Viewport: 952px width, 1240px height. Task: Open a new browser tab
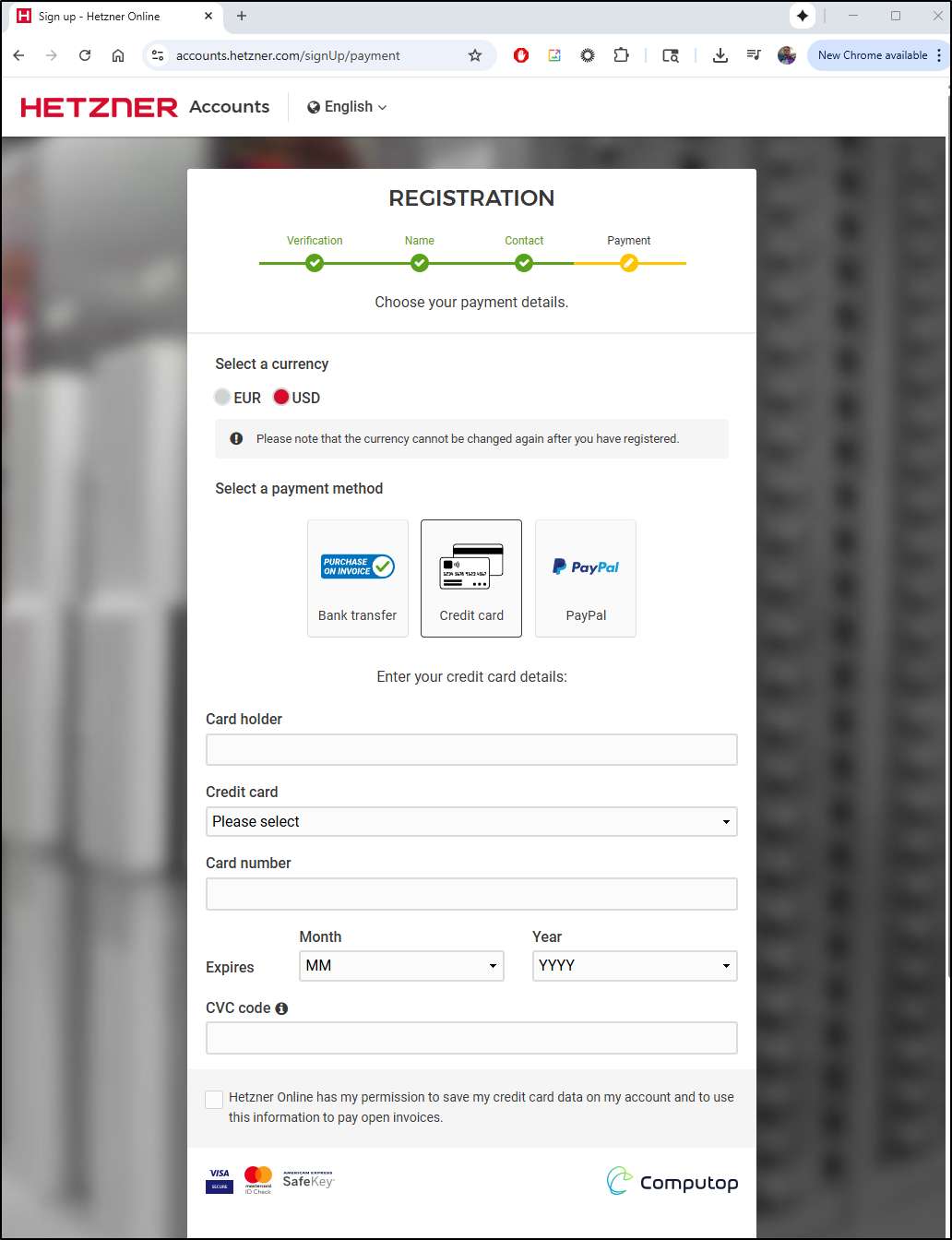242,16
